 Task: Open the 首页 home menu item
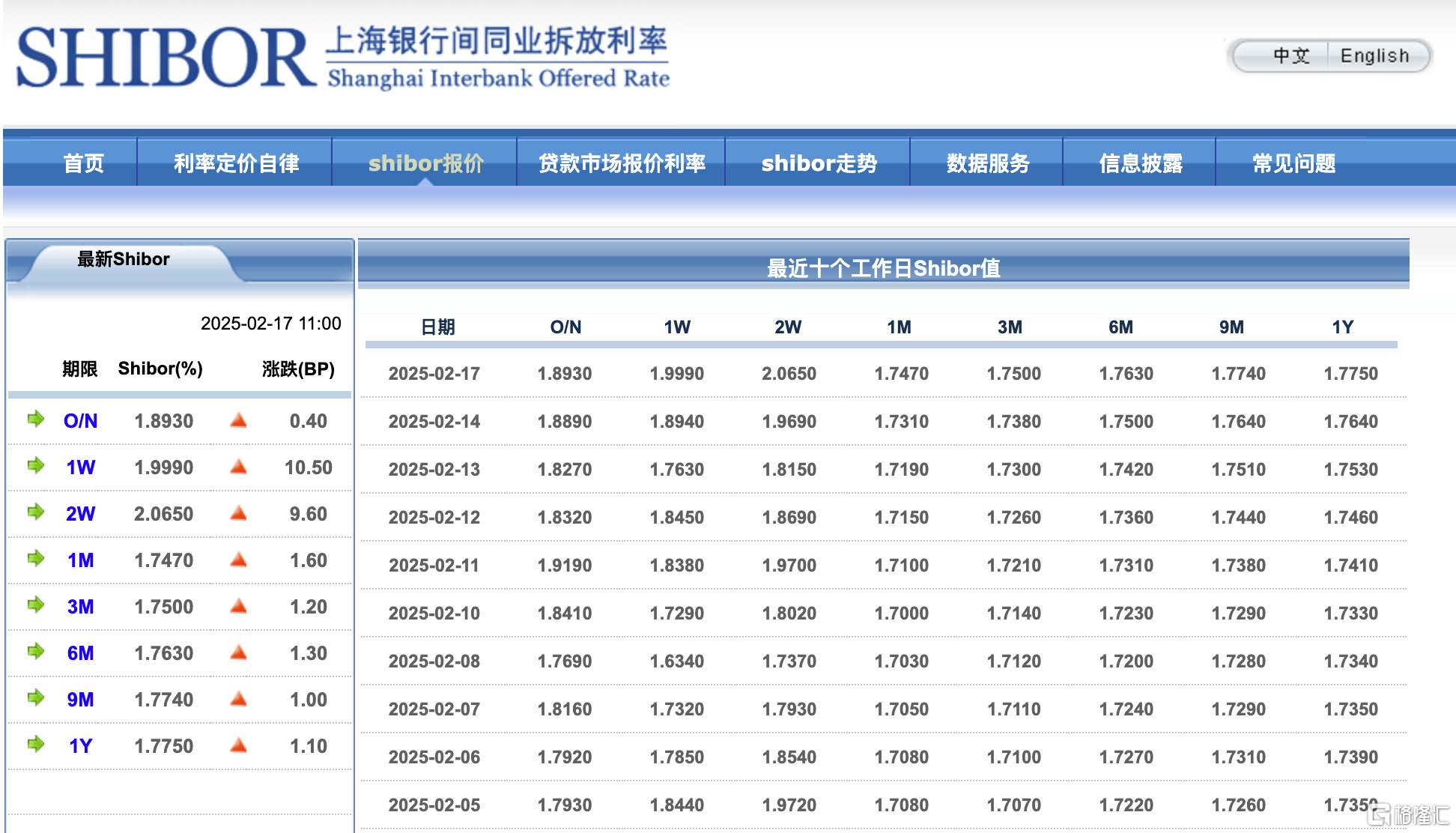(x=84, y=163)
